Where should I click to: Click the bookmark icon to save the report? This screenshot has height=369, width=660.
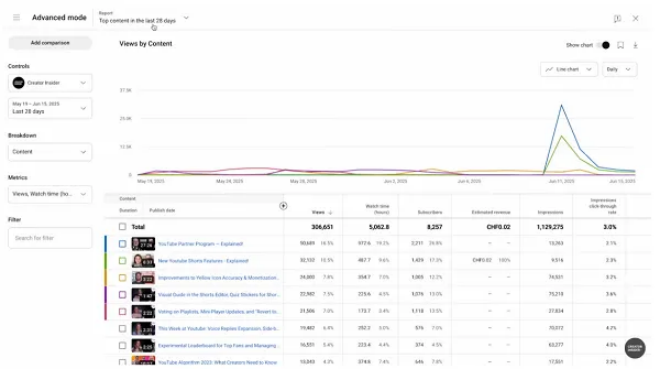[620, 45]
